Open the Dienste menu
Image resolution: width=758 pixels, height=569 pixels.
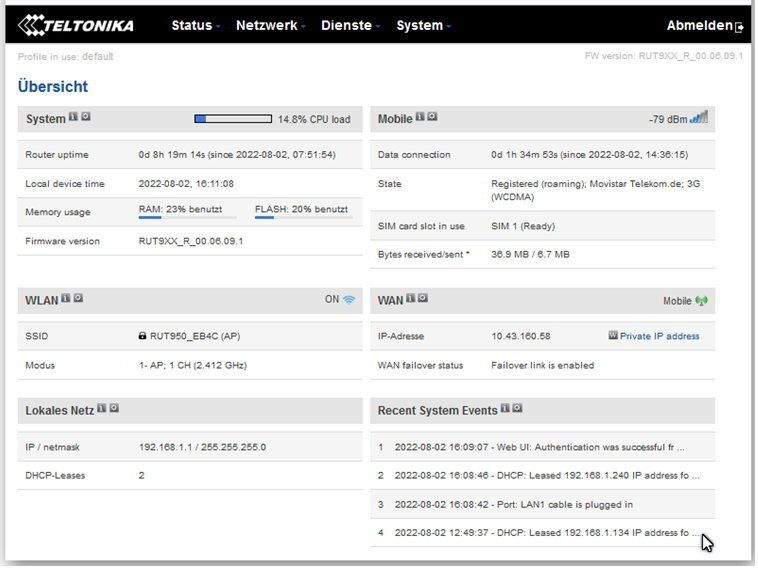[350, 26]
